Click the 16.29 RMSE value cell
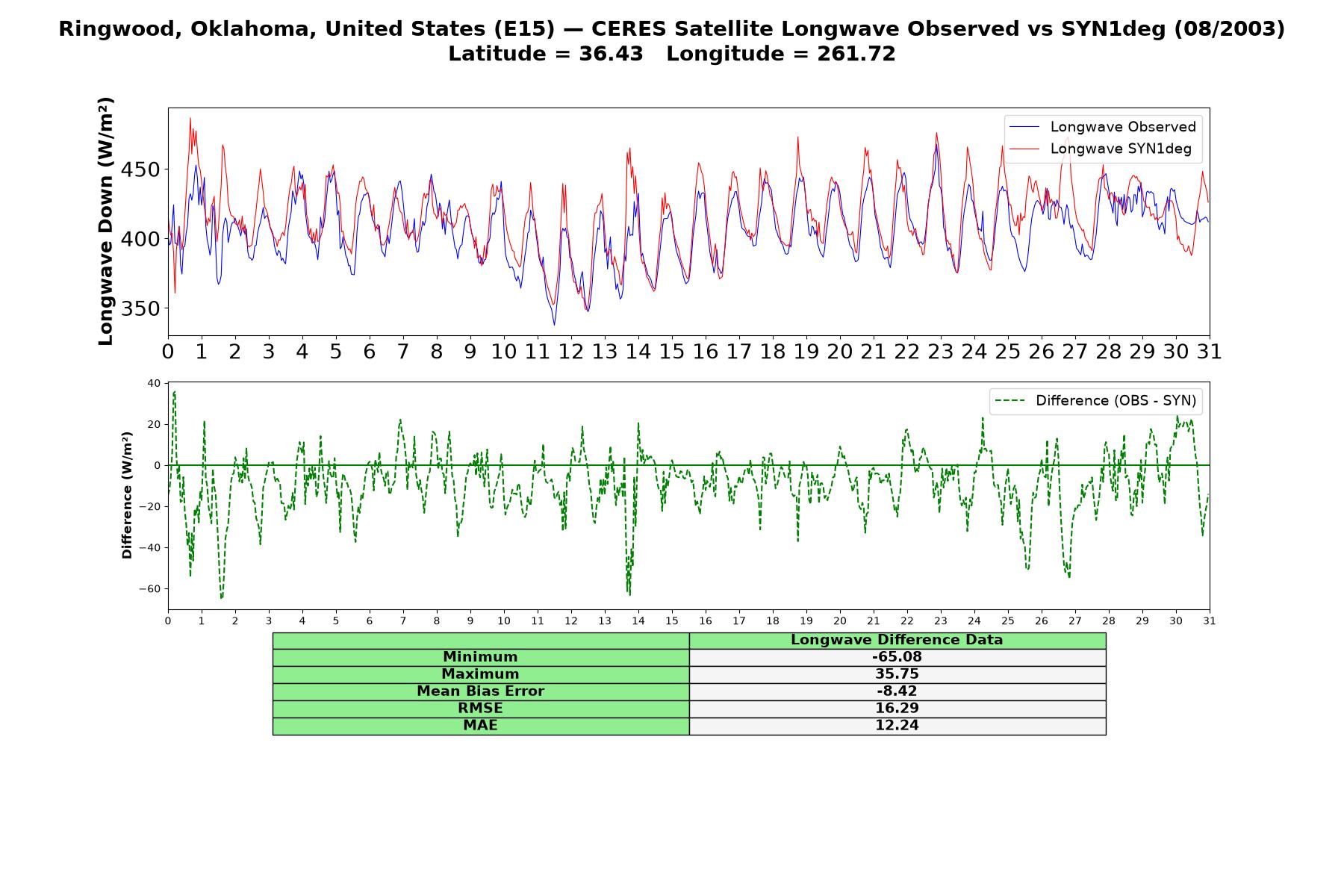The height and width of the screenshot is (896, 1344). (897, 709)
